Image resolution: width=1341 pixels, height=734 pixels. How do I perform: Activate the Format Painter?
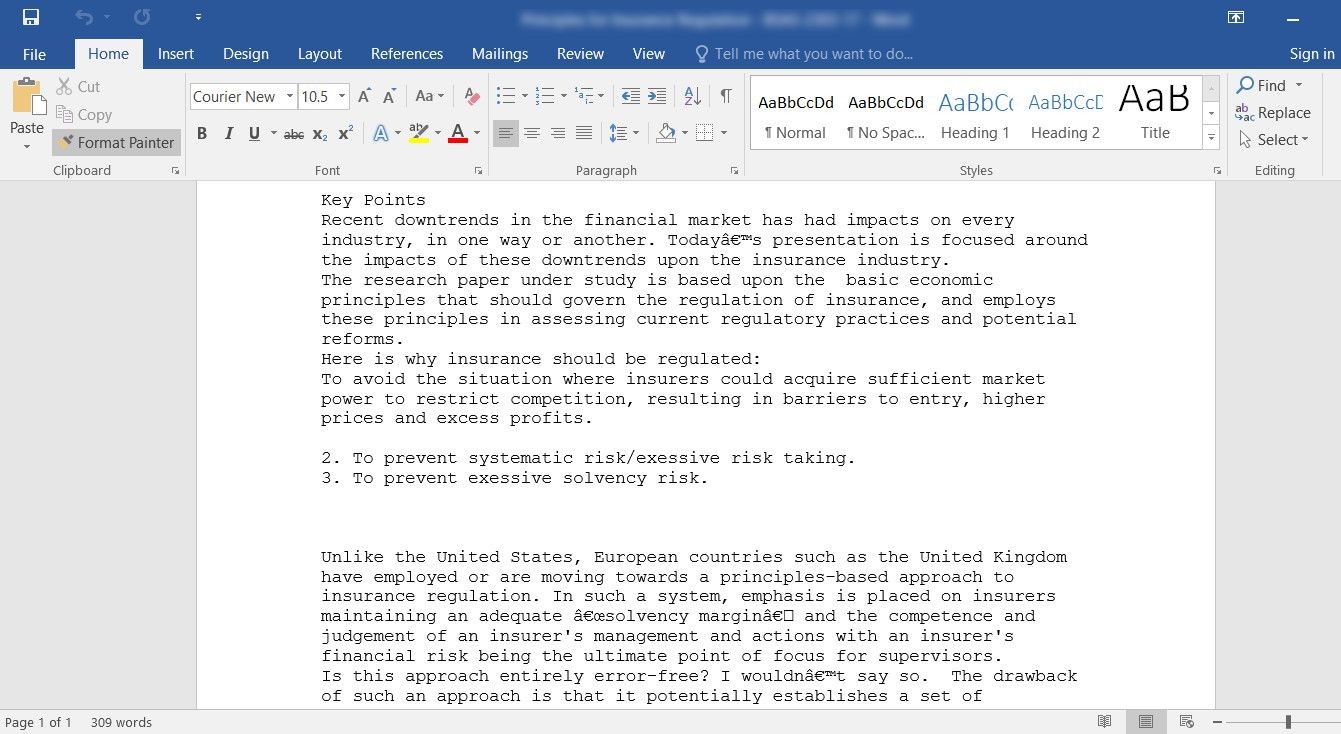[x=116, y=143]
